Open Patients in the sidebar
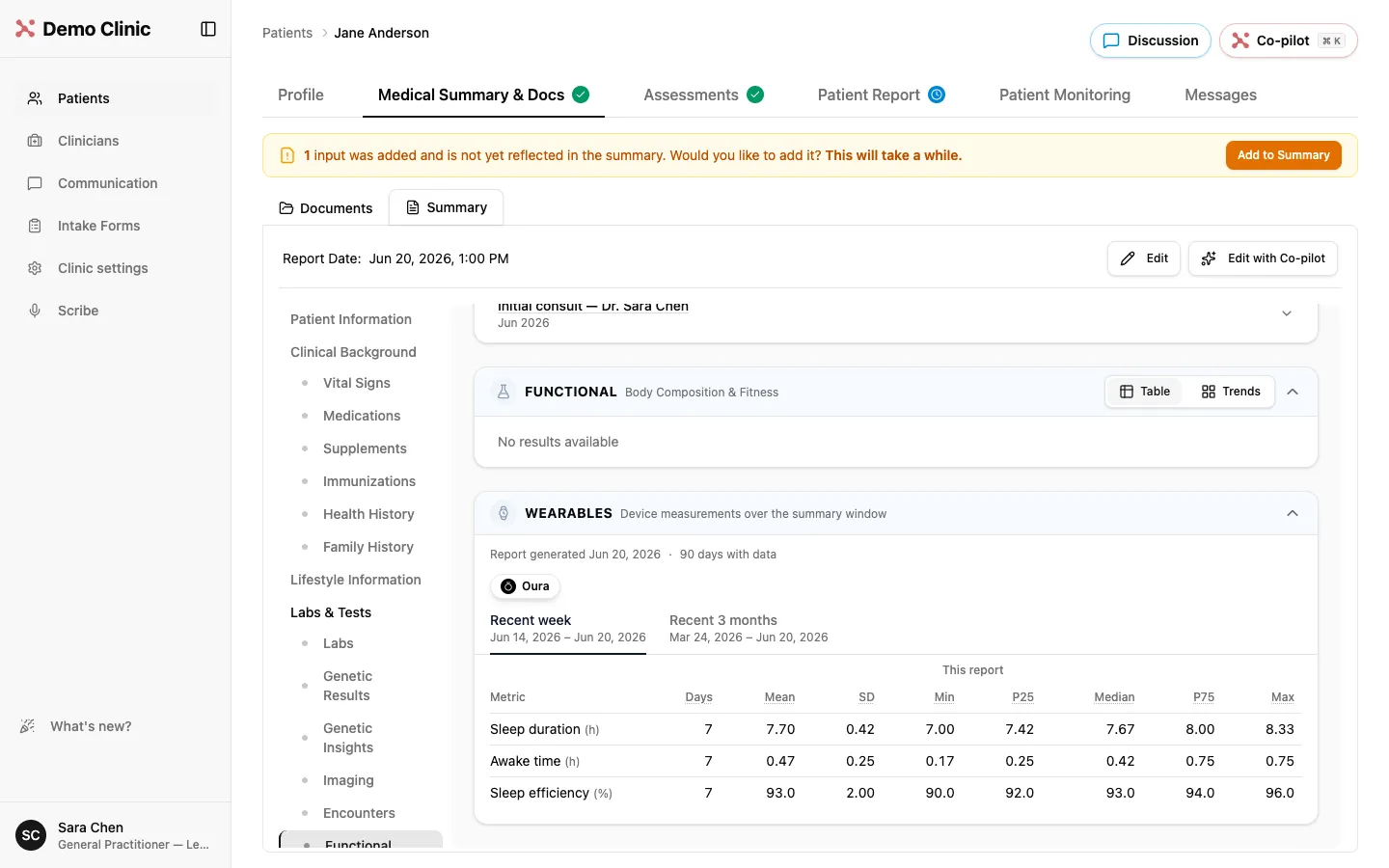 (x=116, y=98)
